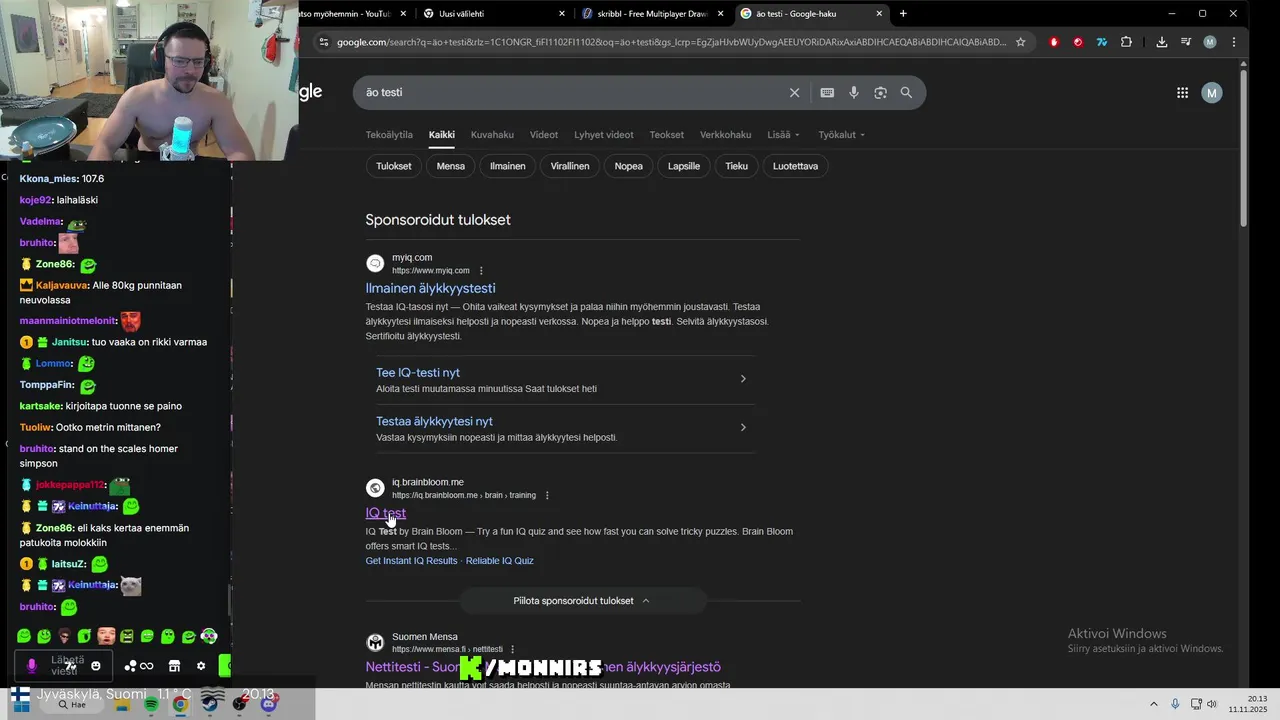Open the Tee IQ-testi nyt sitelink arrow
Image resolution: width=1280 pixels, height=720 pixels.
(x=743, y=379)
